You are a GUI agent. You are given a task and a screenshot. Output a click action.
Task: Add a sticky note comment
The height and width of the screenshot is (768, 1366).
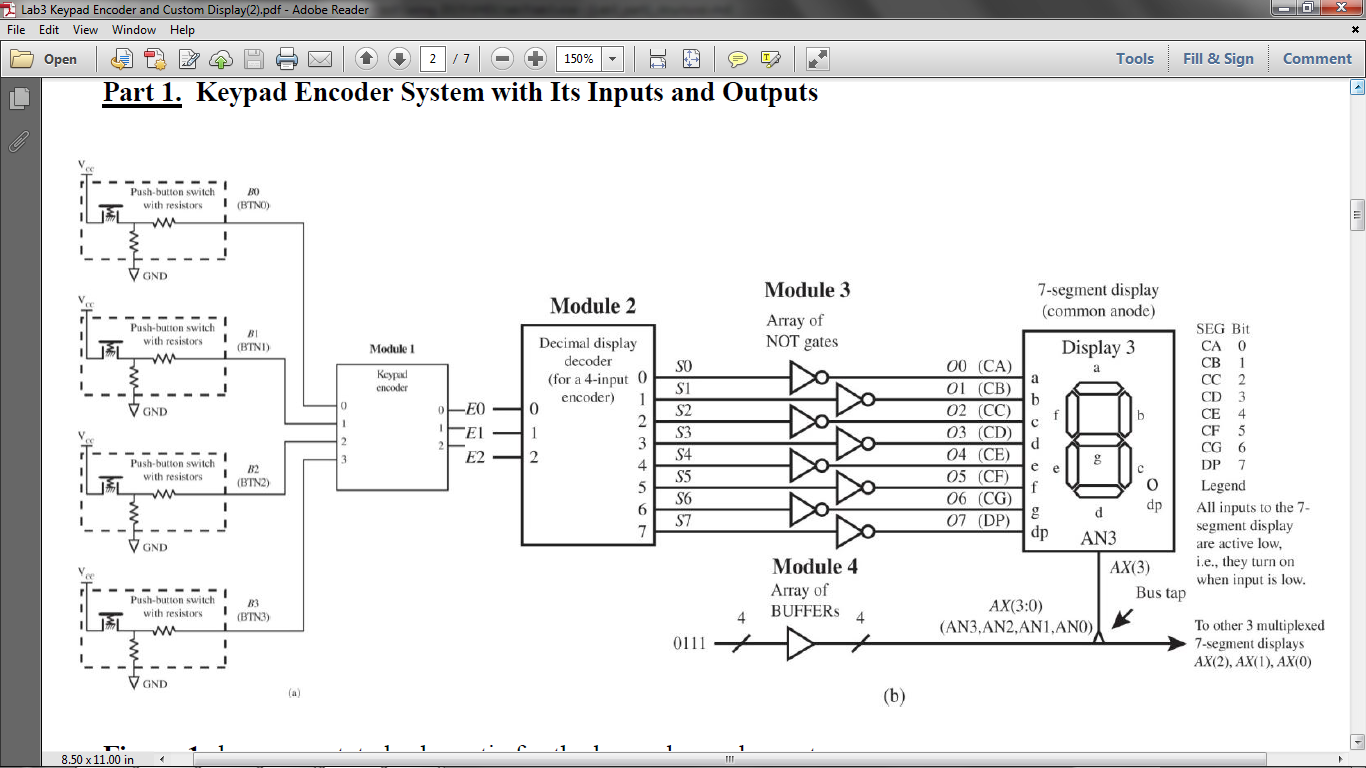737,59
